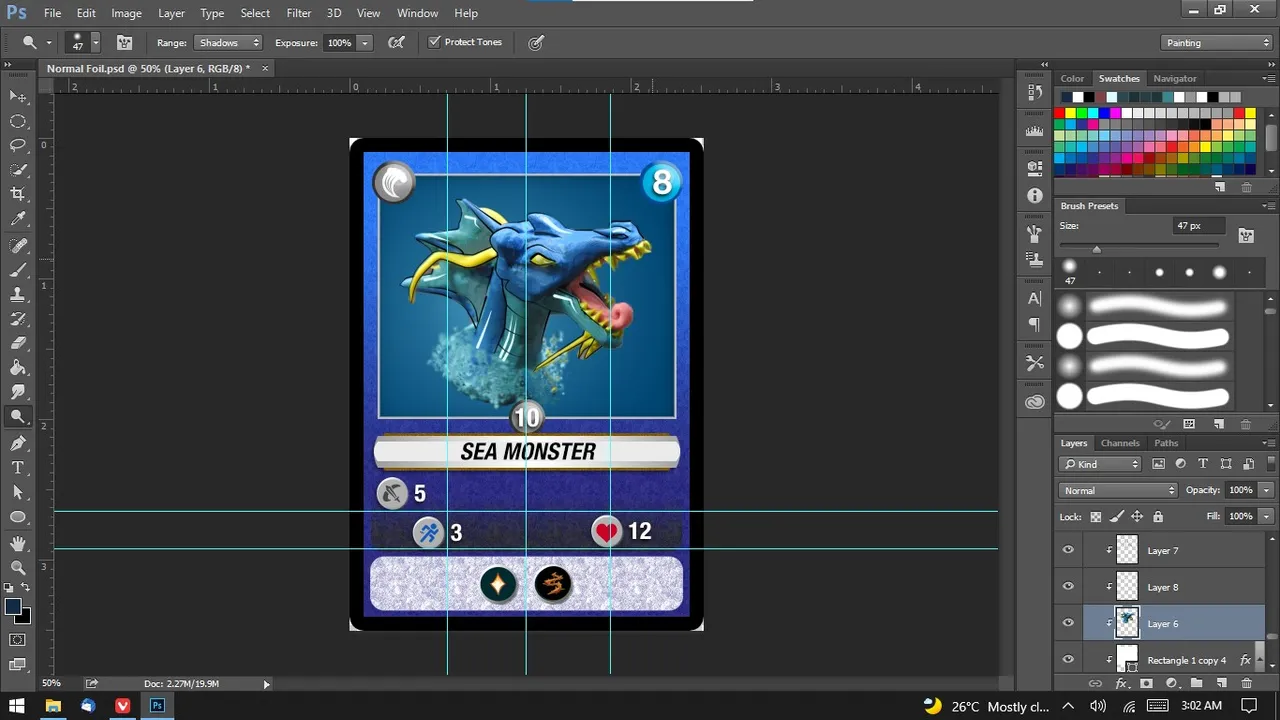1280x720 pixels.
Task: Switch to the Channels tab
Action: 1120,443
